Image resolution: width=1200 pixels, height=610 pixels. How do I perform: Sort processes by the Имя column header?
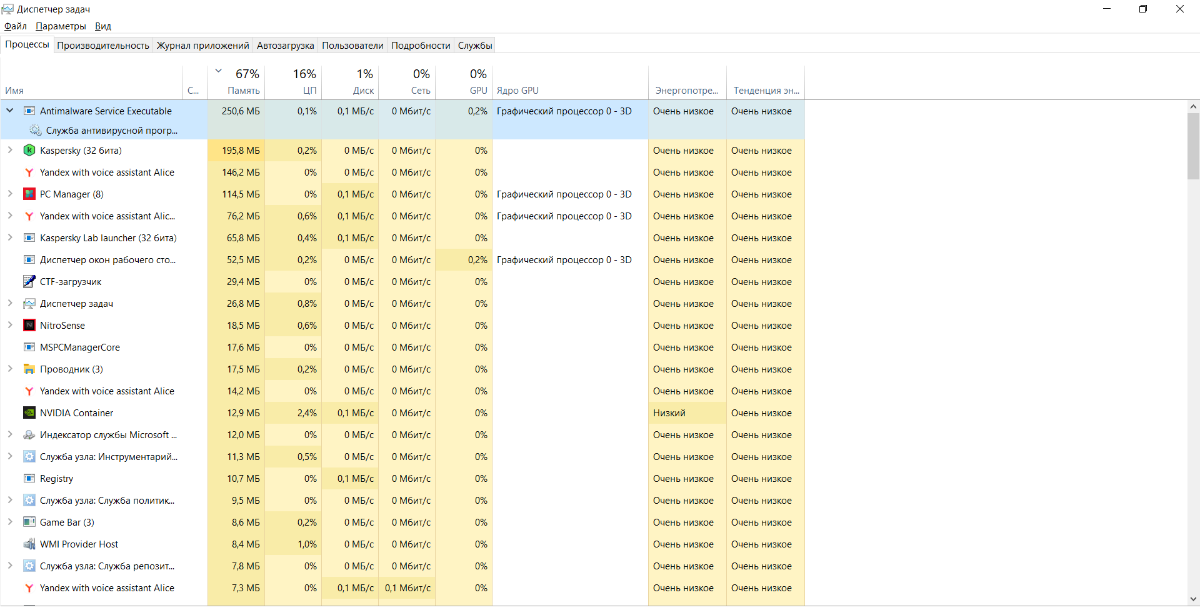point(92,82)
